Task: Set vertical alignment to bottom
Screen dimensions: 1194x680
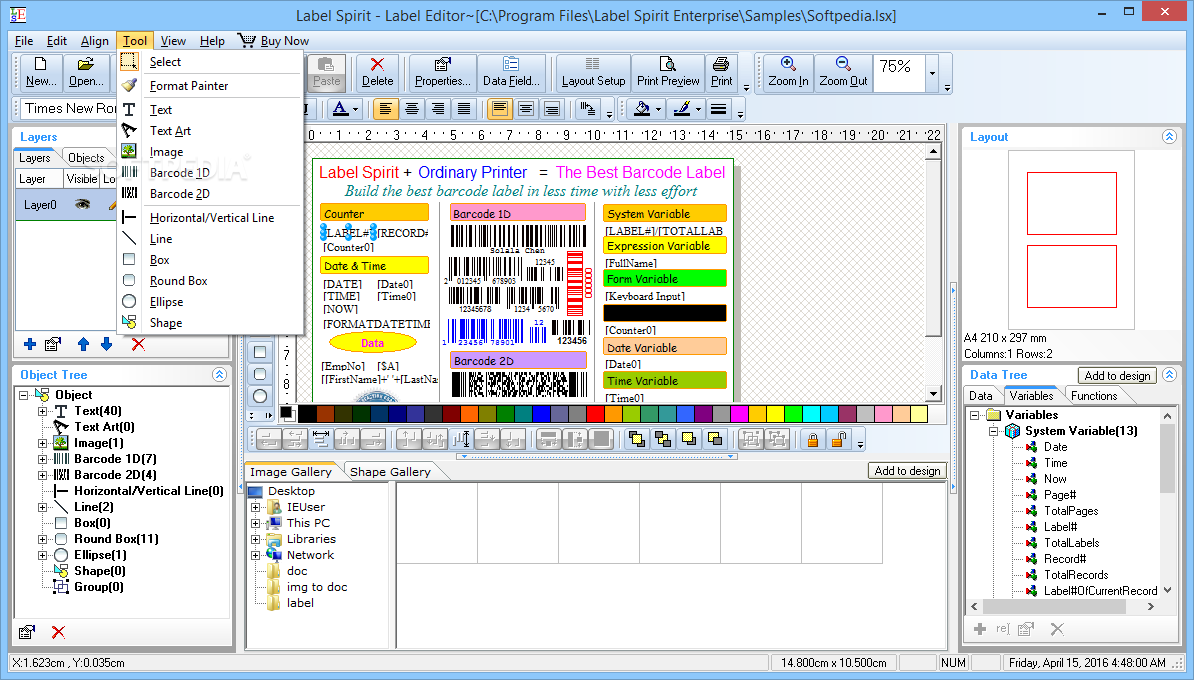Action: [x=552, y=109]
